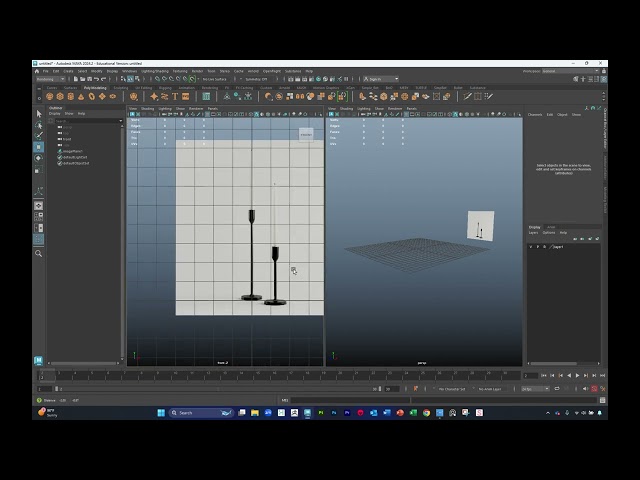This screenshot has width=640, height=480.
Task: Click the play forwards button
Action: (577, 376)
